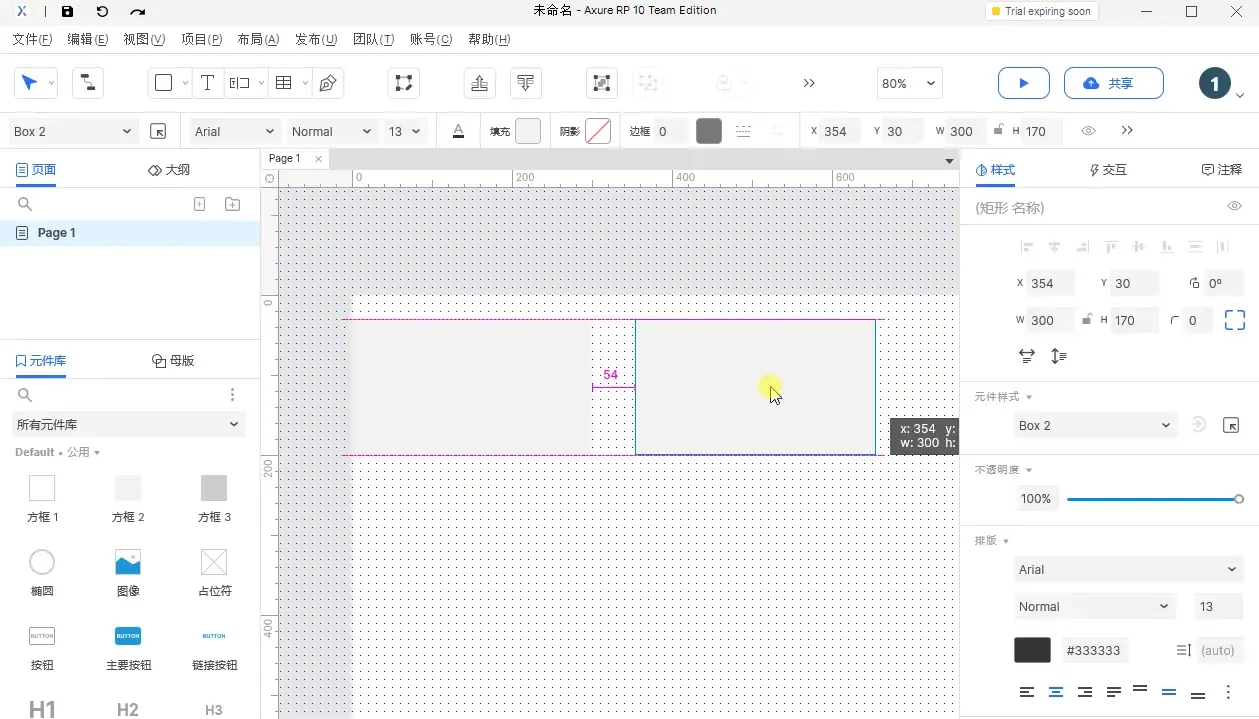Click the 共享 share button
Viewport: 1259px width, 719px height.
point(1113,83)
